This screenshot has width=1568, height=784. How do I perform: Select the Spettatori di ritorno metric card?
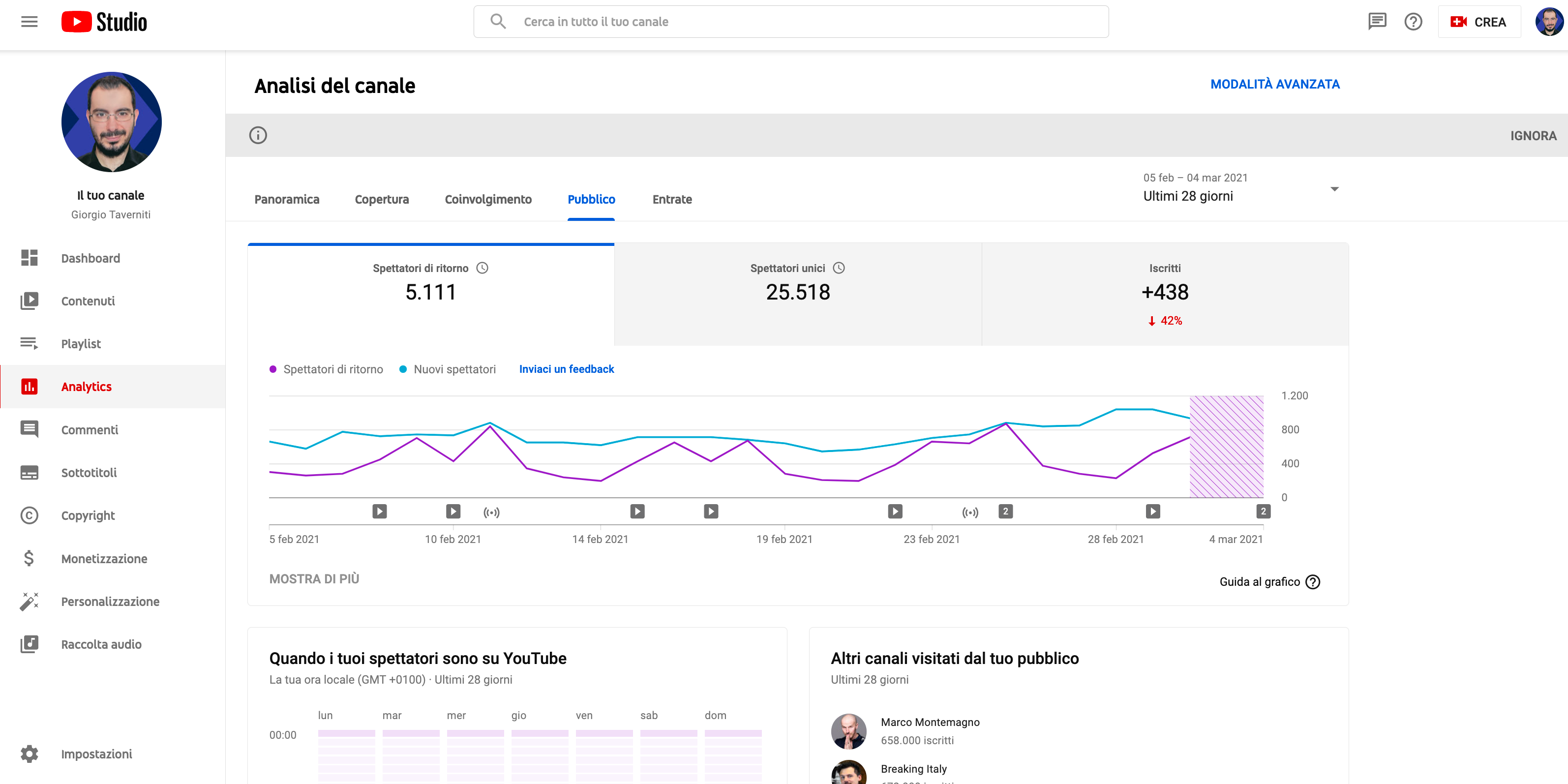[431, 295]
